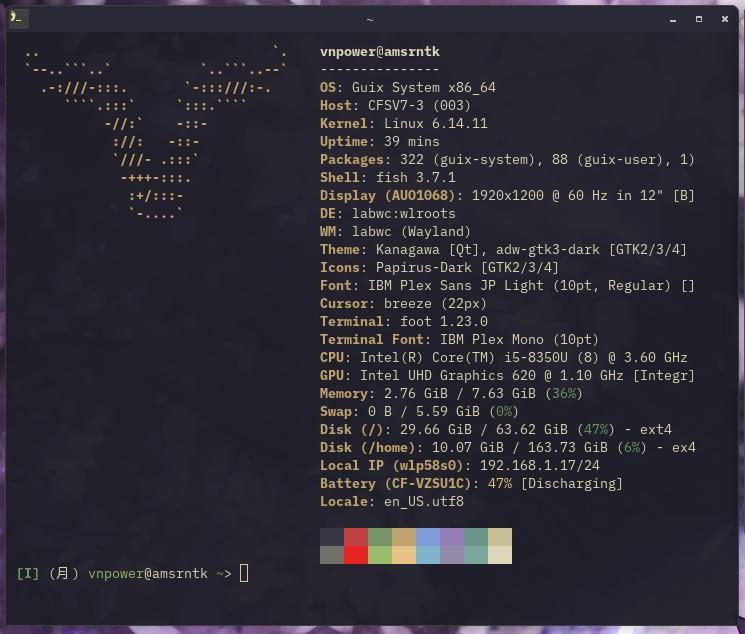
Task: Click the dark navy color block
Action: tap(332, 537)
